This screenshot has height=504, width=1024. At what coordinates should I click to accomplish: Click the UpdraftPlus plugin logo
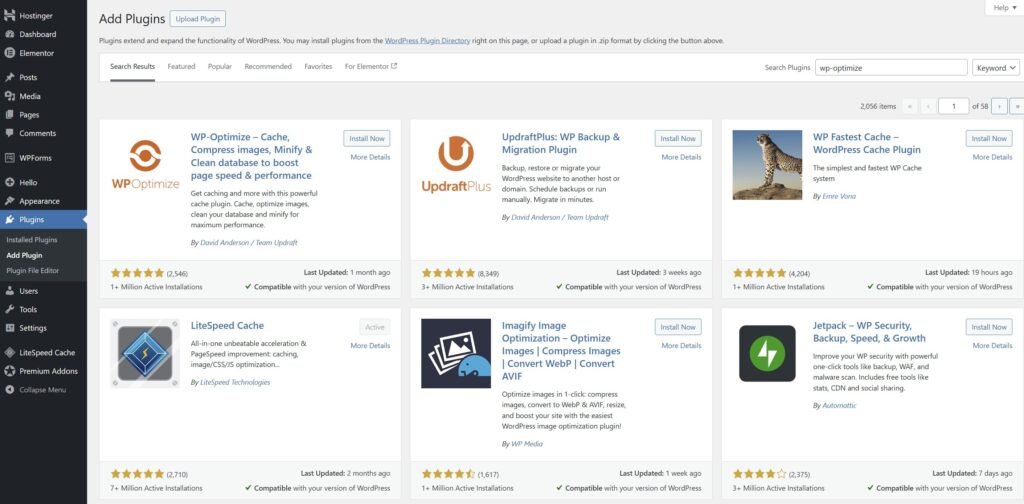coord(456,164)
